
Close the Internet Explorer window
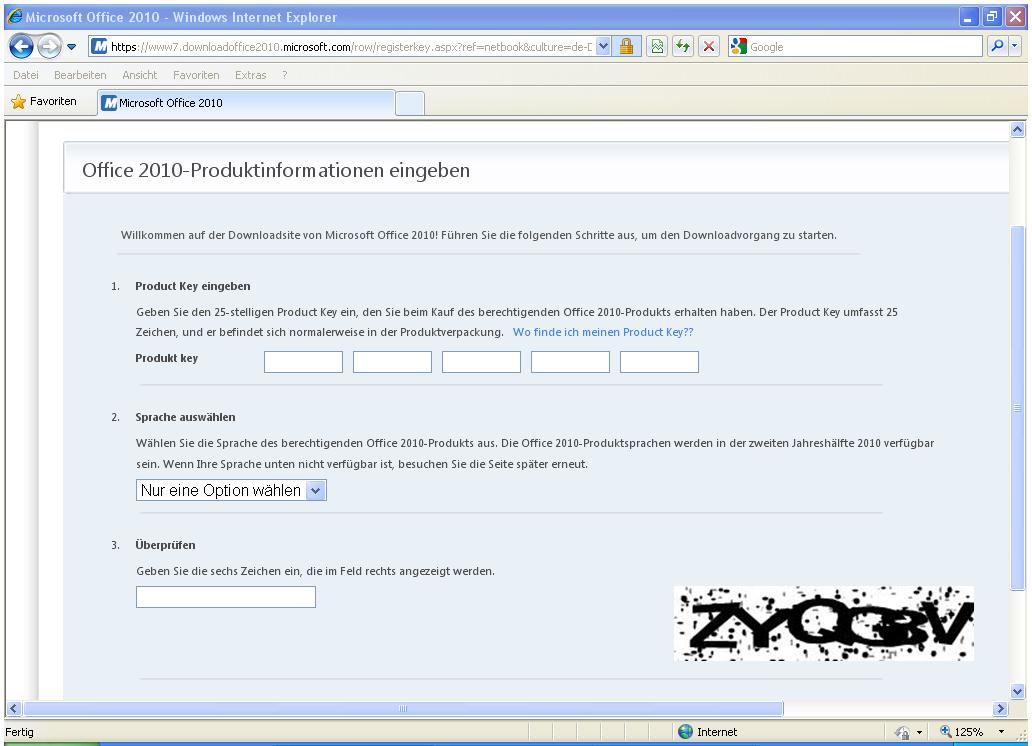[x=1015, y=16]
